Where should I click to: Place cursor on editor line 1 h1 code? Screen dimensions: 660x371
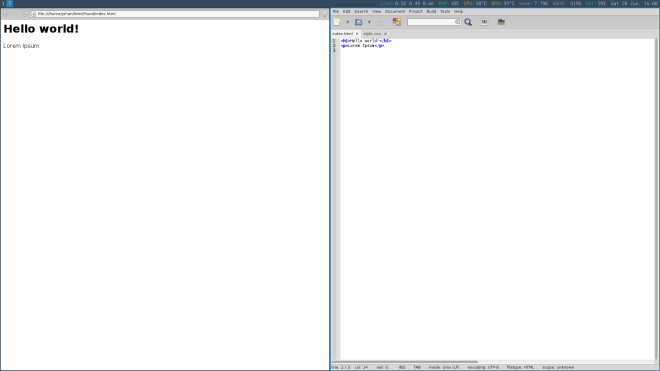(x=366, y=41)
